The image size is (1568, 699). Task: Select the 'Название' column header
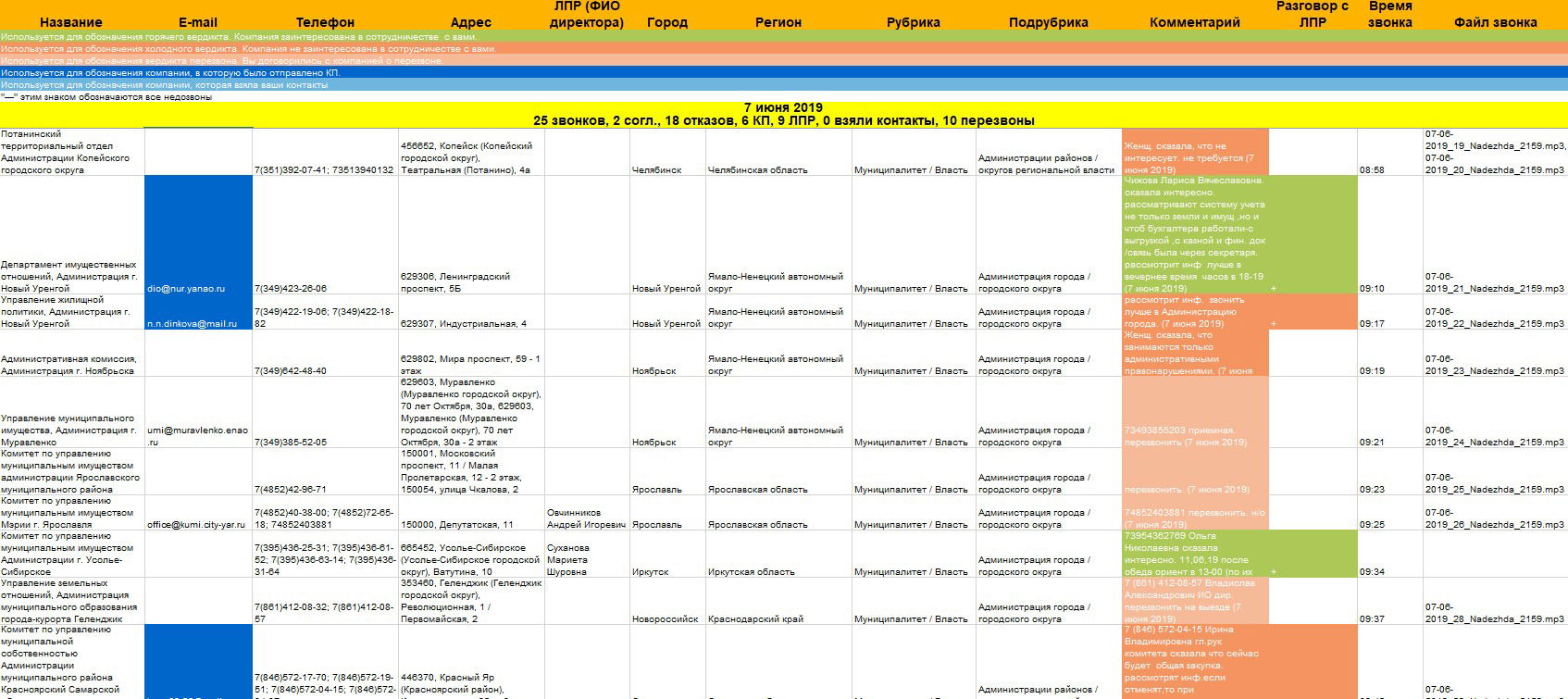(71, 22)
